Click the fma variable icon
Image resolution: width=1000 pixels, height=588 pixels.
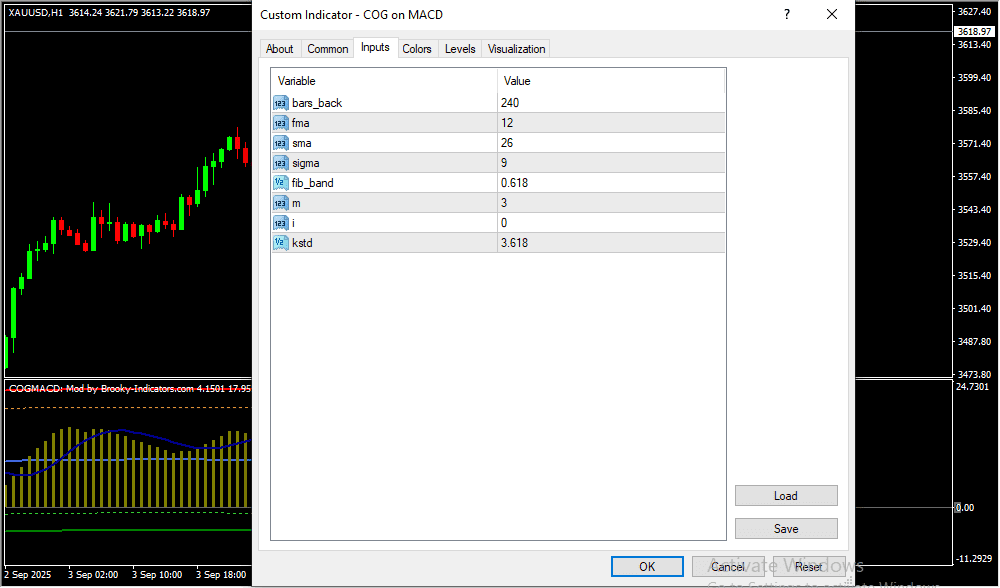pos(280,123)
